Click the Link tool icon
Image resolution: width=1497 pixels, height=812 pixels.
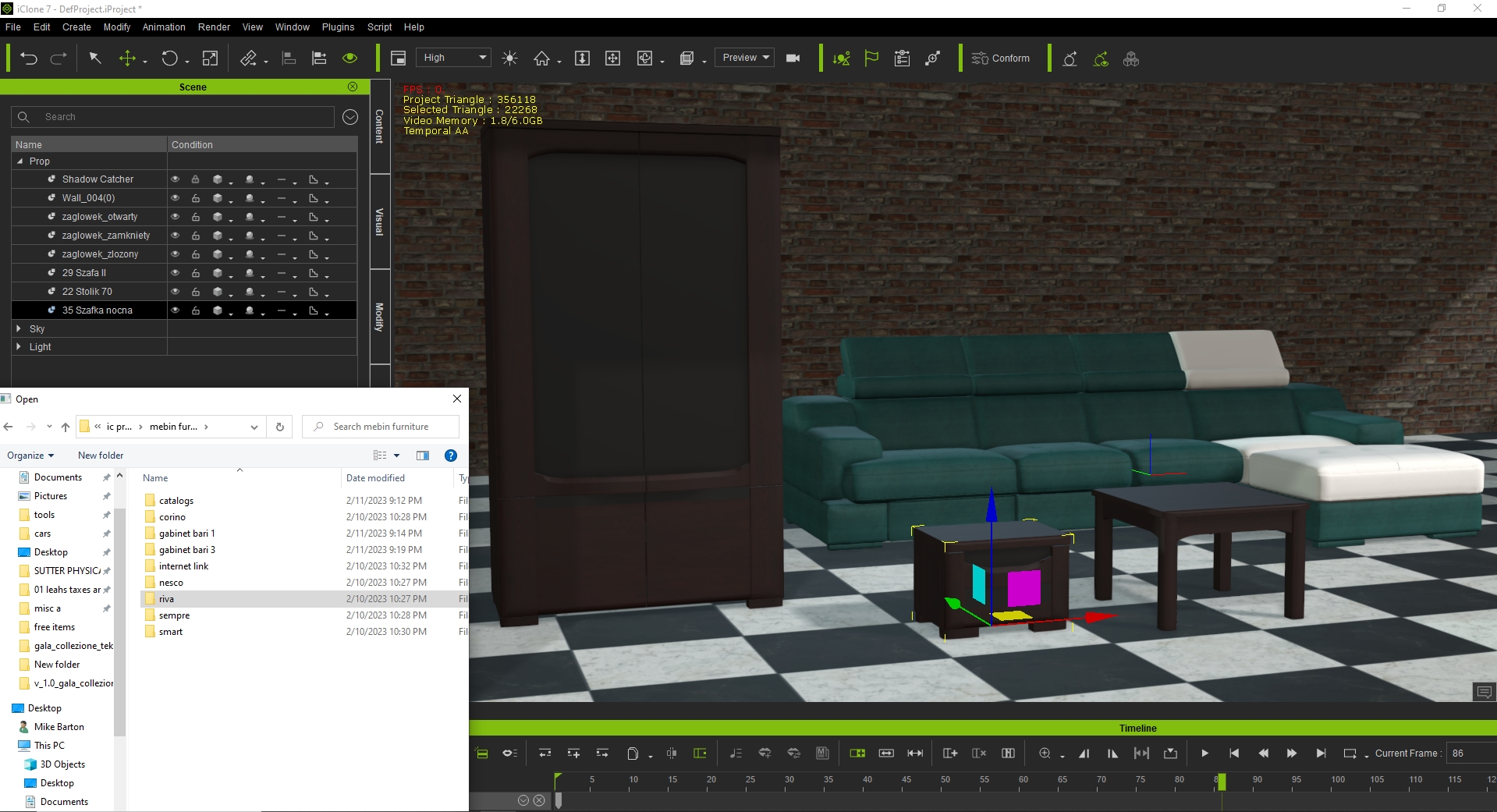248,59
